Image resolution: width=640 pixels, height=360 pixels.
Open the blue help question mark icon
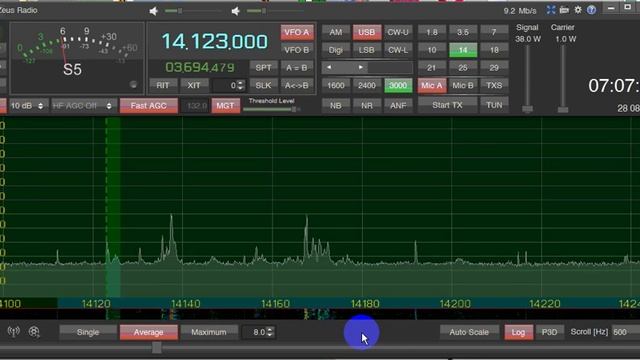[591, 10]
